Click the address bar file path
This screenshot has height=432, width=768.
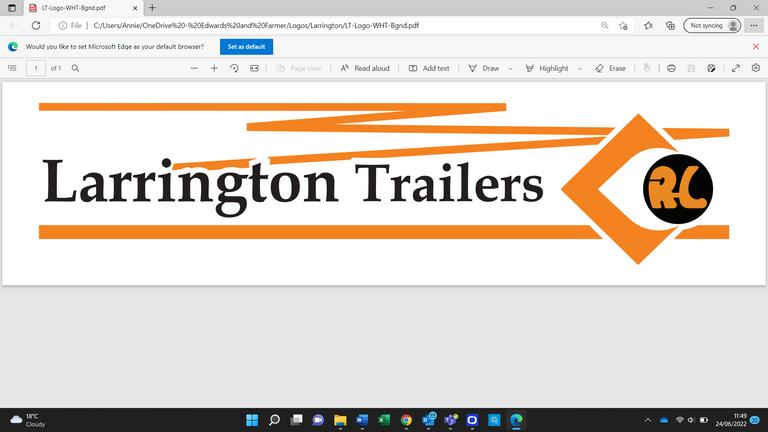(x=256, y=25)
